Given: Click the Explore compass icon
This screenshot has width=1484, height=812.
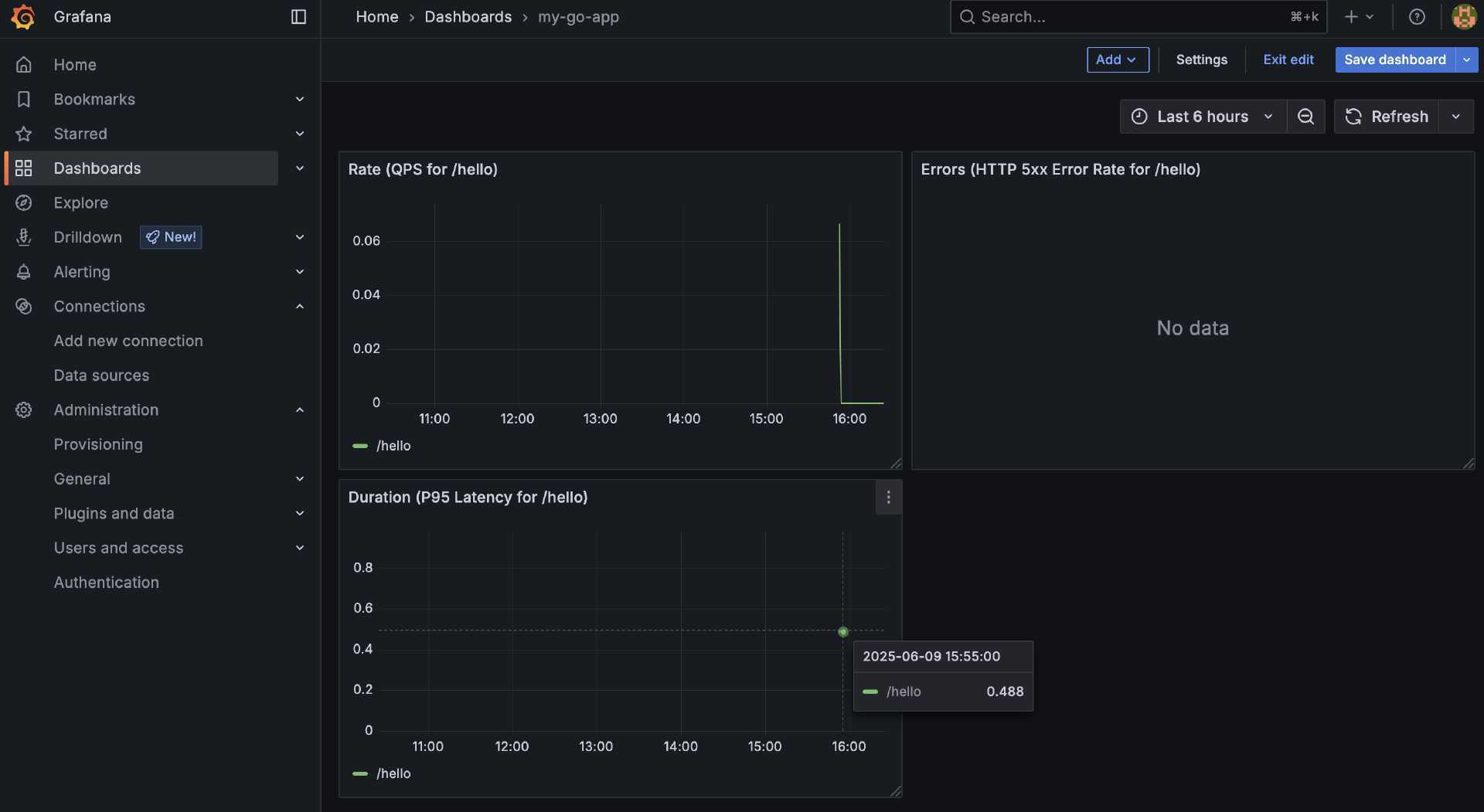Looking at the screenshot, I should tap(24, 203).
